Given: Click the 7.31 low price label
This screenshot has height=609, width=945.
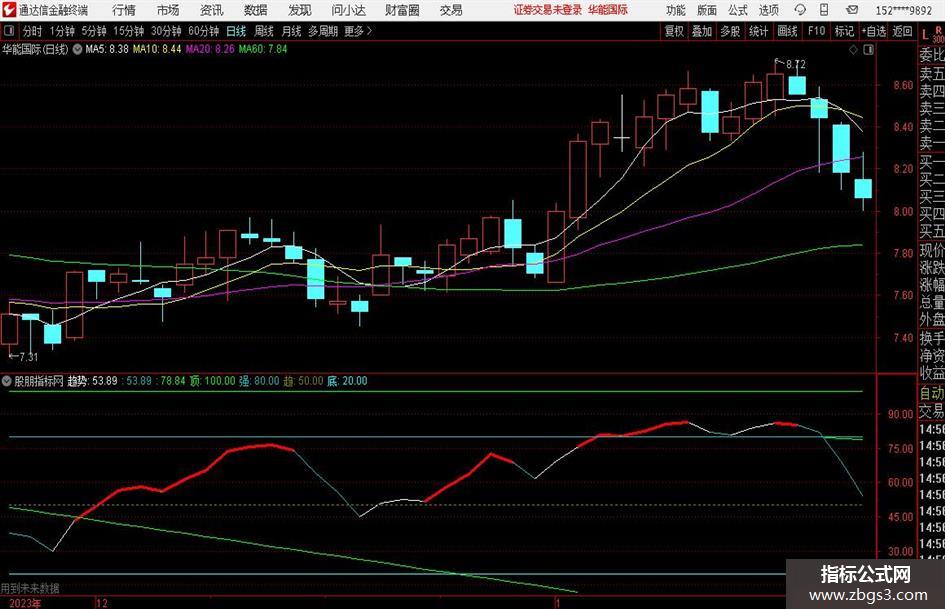Looking at the screenshot, I should tap(28, 357).
